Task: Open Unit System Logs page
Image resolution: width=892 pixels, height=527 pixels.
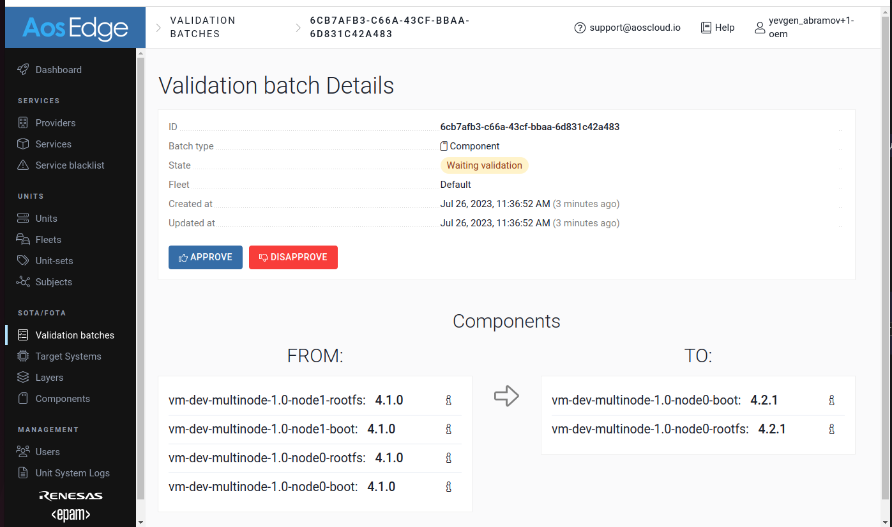Action: (x=72, y=473)
